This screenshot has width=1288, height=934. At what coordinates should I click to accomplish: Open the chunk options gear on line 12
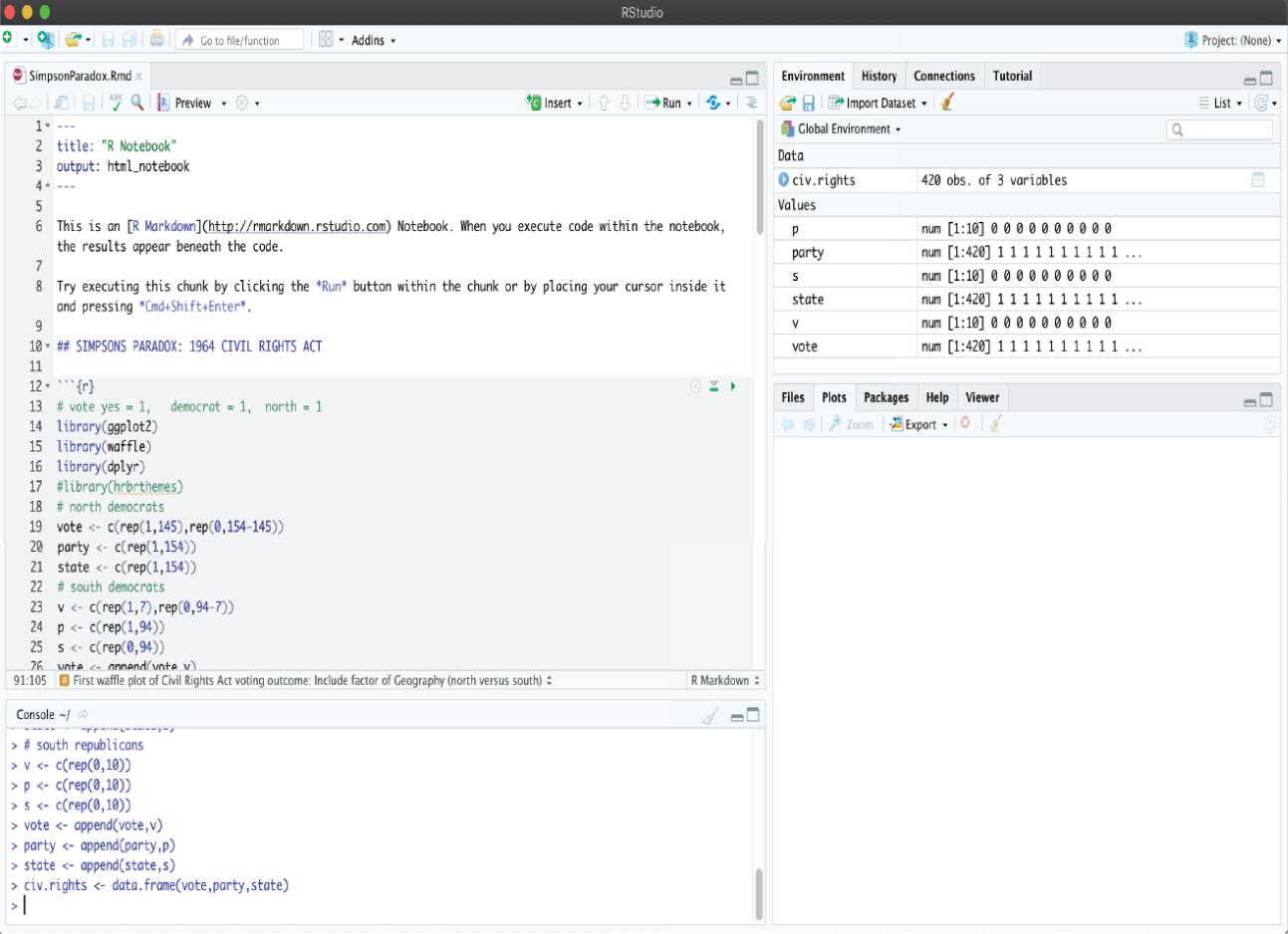coord(695,386)
